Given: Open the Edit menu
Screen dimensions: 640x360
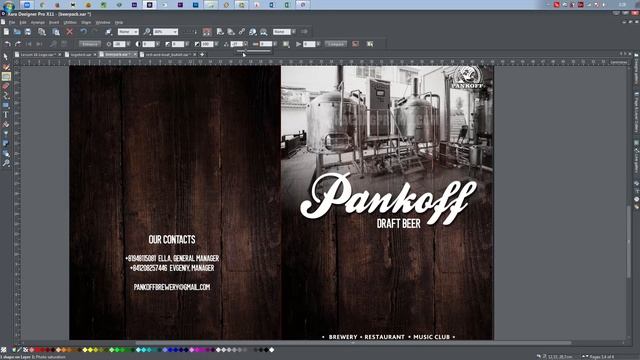Looking at the screenshot, I should pos(23,22).
